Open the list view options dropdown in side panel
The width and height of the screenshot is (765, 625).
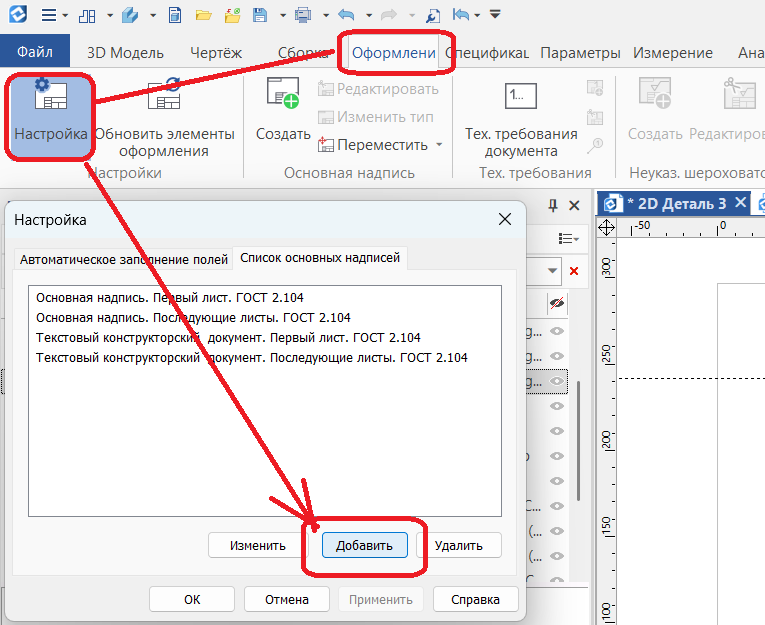(568, 238)
